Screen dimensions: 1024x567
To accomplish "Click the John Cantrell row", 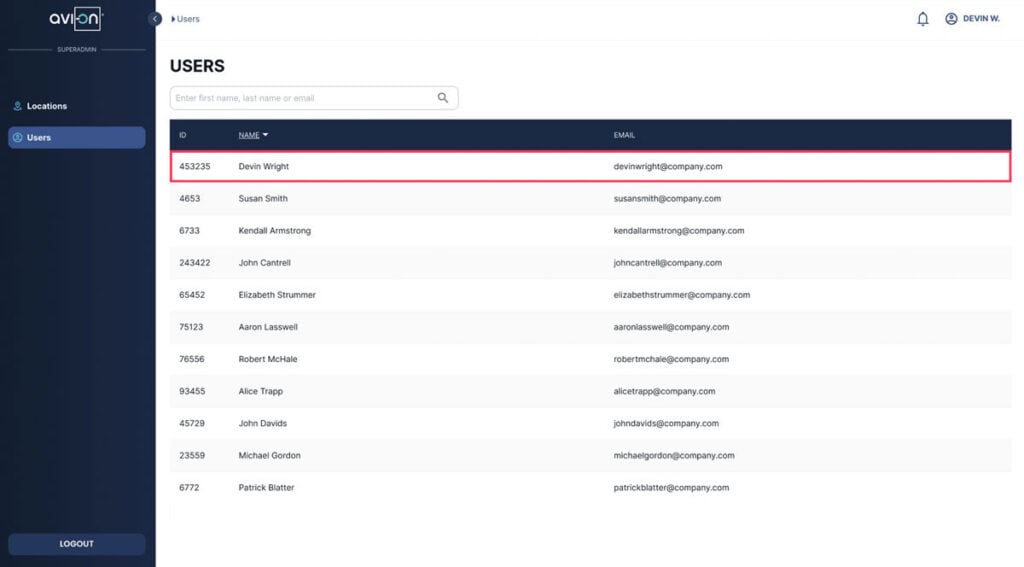I will [x=264, y=263].
